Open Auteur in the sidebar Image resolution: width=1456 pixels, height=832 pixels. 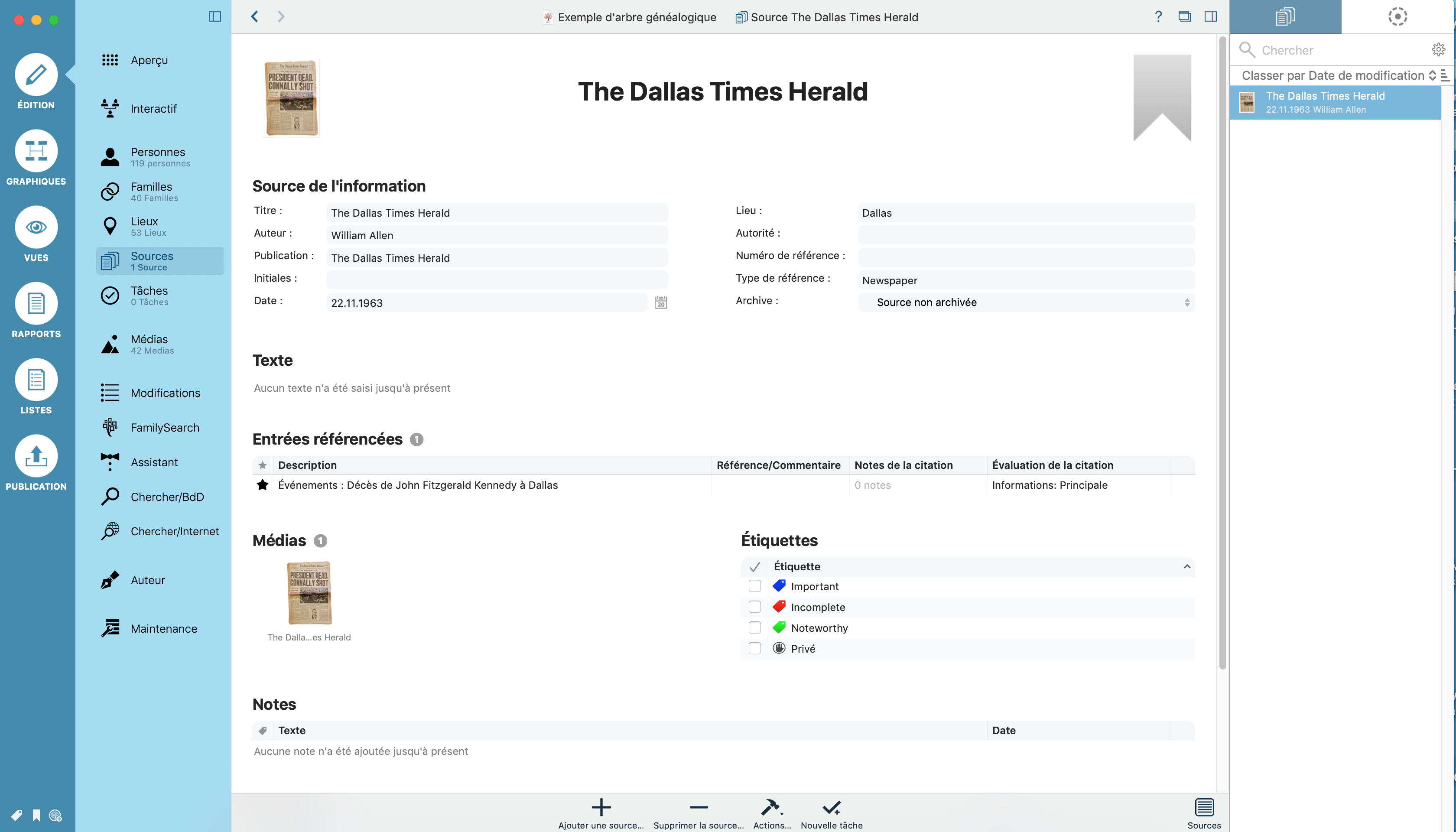[x=160, y=579]
